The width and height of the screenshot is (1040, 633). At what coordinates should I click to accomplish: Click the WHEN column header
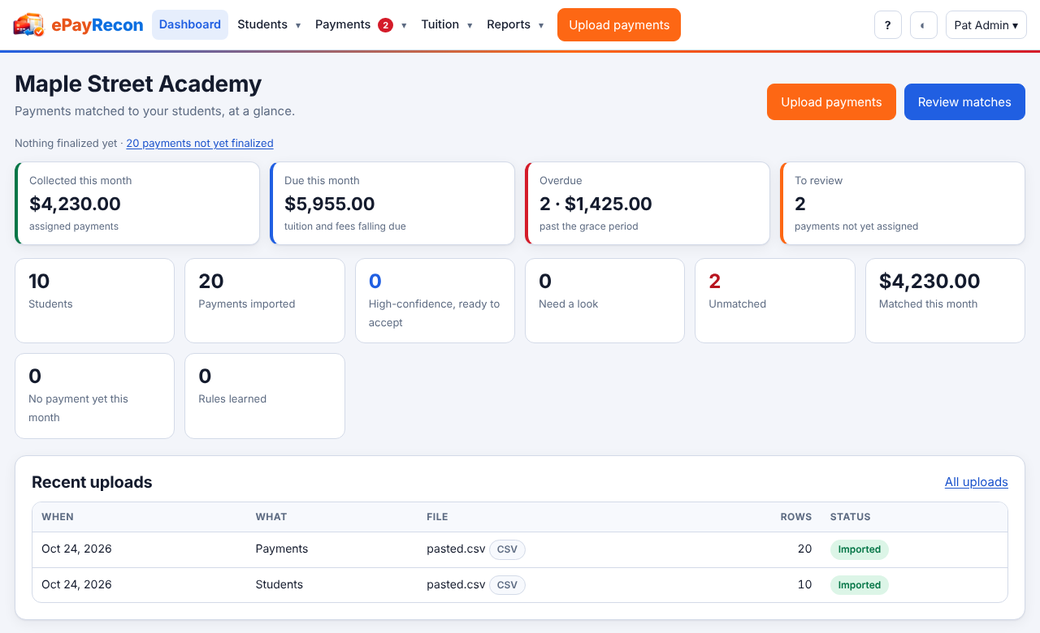click(x=58, y=517)
